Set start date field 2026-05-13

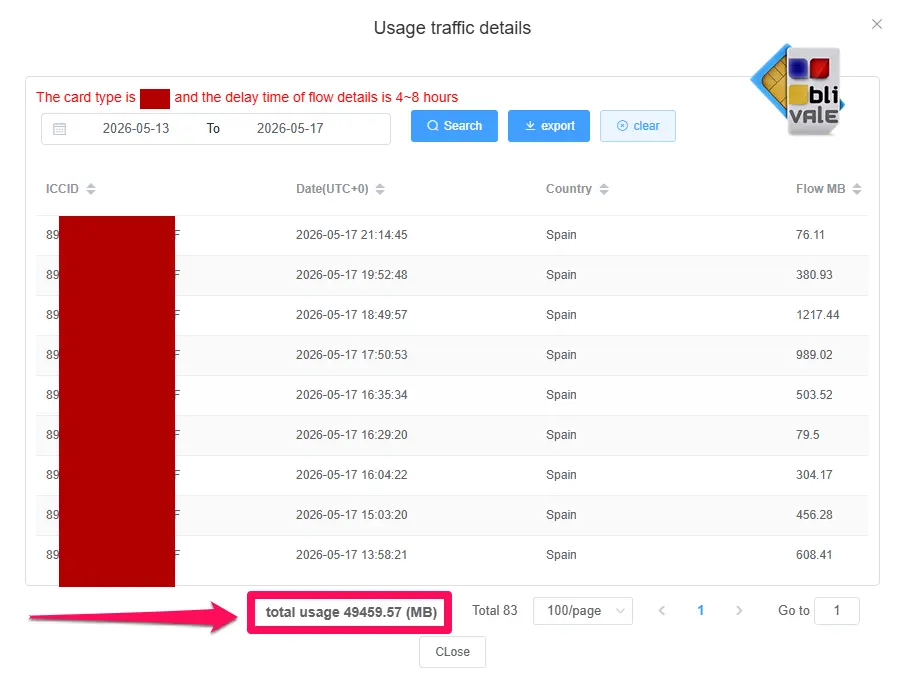coord(136,128)
